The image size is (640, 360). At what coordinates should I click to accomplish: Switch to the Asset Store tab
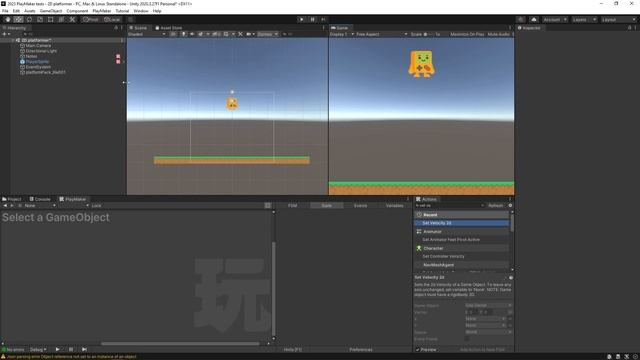169,28
